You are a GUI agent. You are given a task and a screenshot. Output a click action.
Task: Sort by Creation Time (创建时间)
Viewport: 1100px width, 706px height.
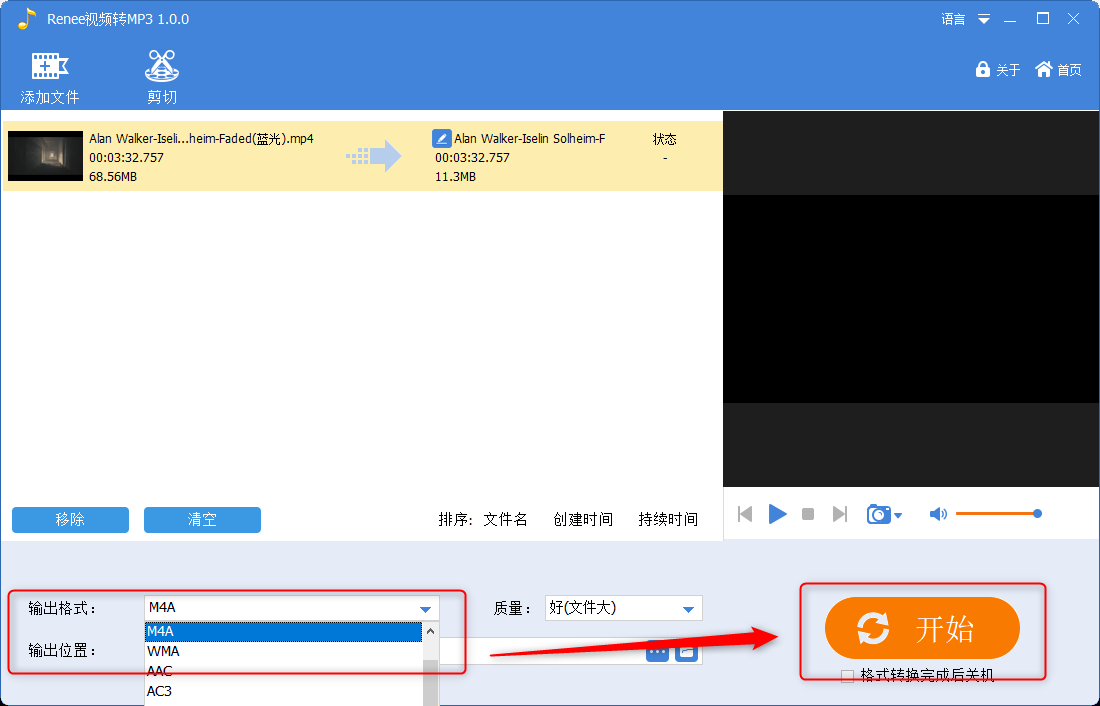(x=583, y=519)
